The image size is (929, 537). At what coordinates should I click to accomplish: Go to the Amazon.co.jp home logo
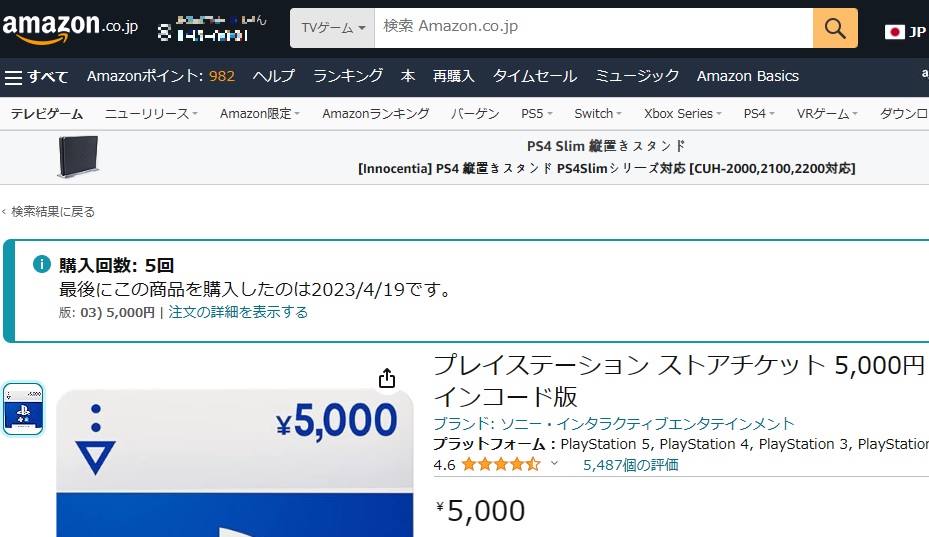70,28
